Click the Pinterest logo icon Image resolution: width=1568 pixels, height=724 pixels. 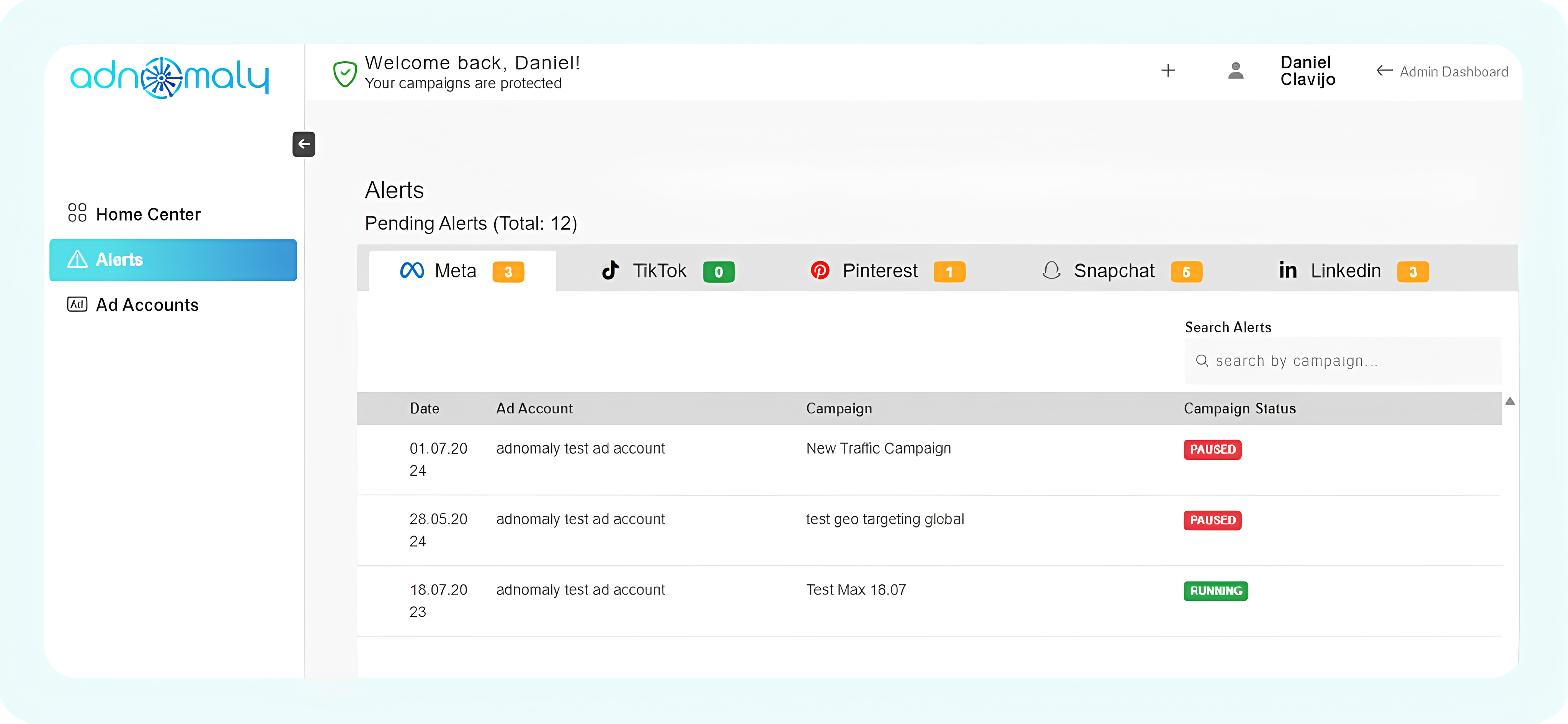click(x=819, y=270)
